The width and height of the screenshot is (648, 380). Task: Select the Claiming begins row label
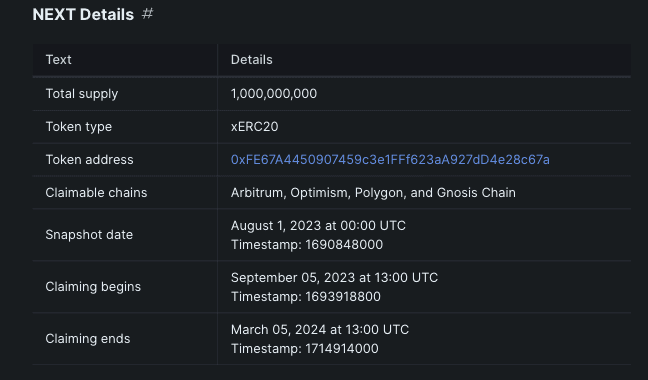click(x=93, y=287)
